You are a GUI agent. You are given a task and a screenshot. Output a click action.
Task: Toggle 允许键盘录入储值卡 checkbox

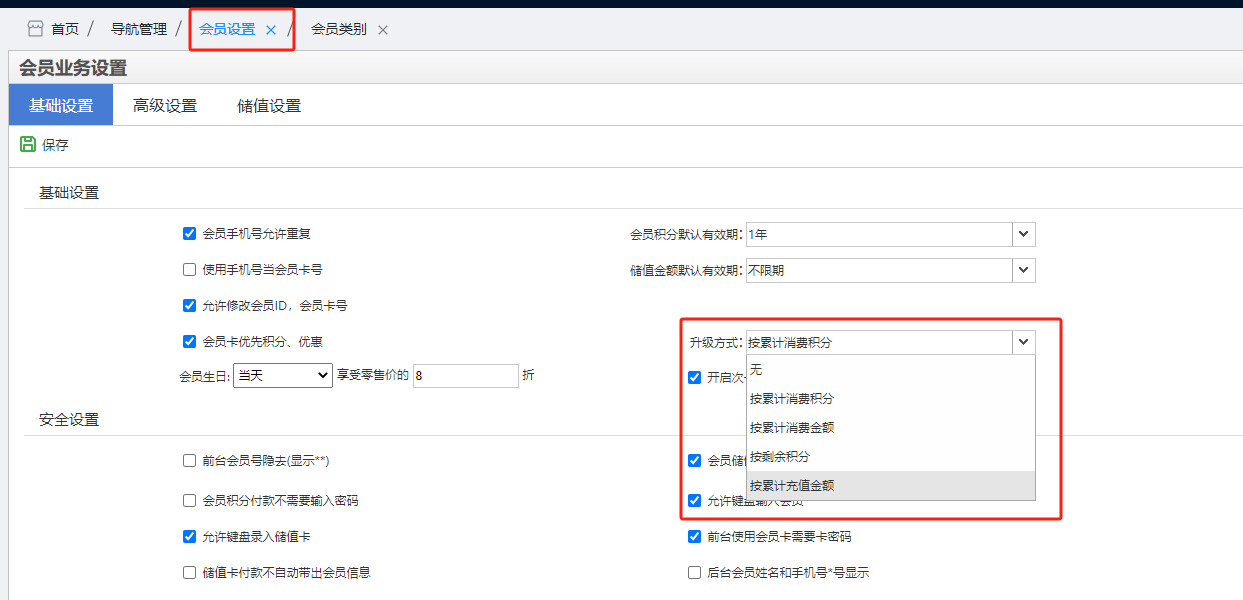[x=189, y=536]
